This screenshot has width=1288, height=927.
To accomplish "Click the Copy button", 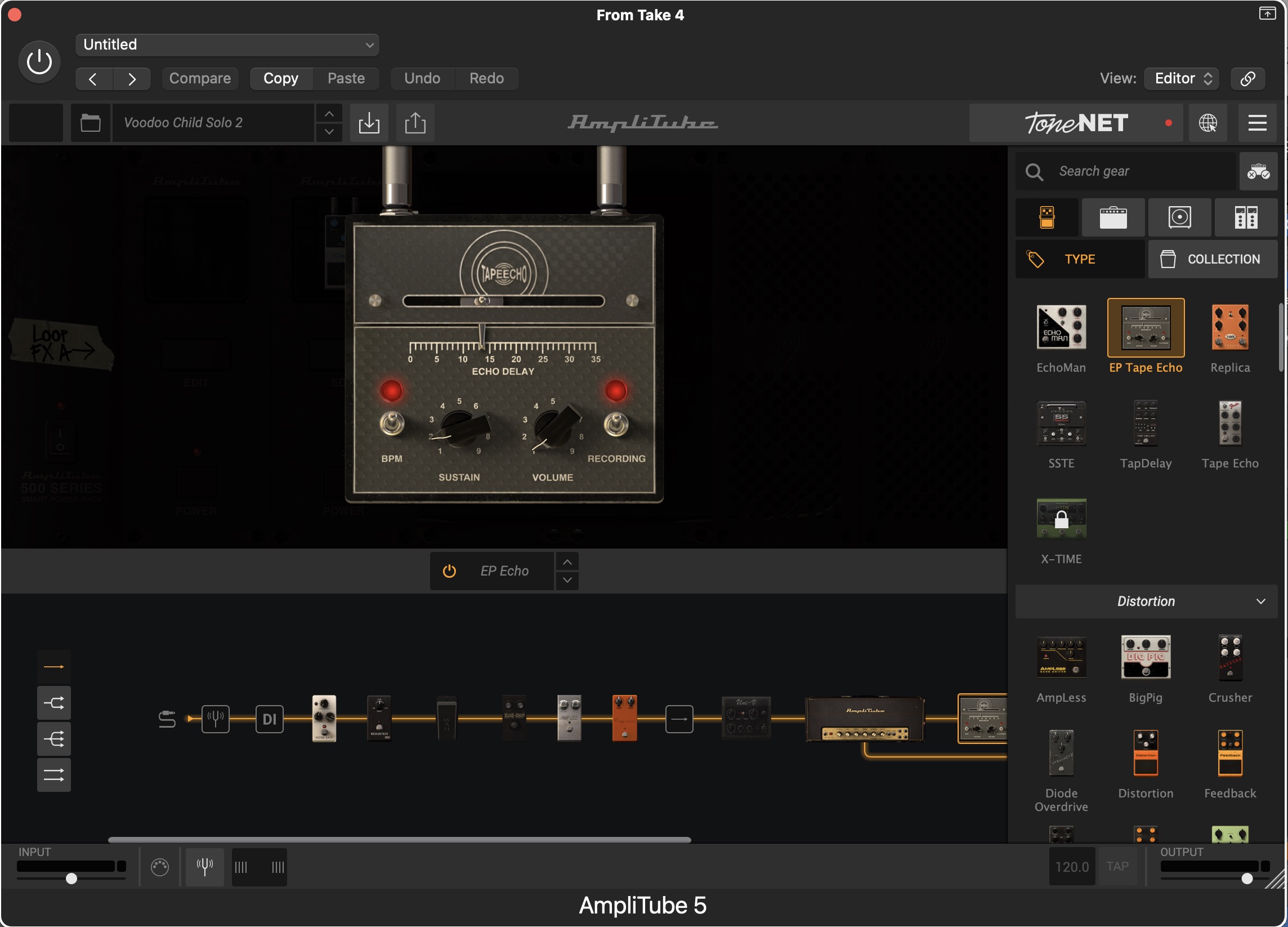I will (280, 78).
